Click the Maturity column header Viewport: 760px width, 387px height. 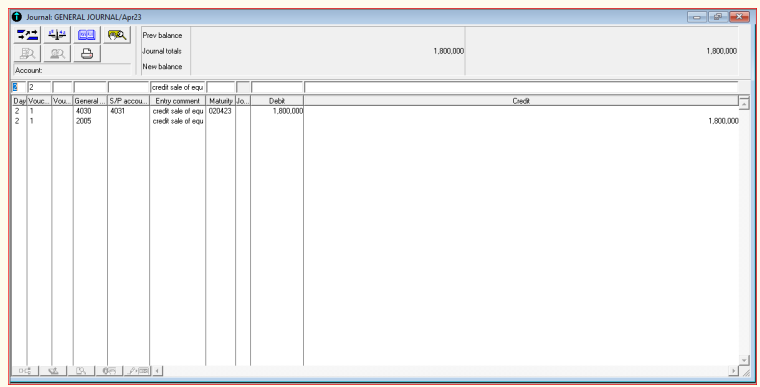pos(221,101)
